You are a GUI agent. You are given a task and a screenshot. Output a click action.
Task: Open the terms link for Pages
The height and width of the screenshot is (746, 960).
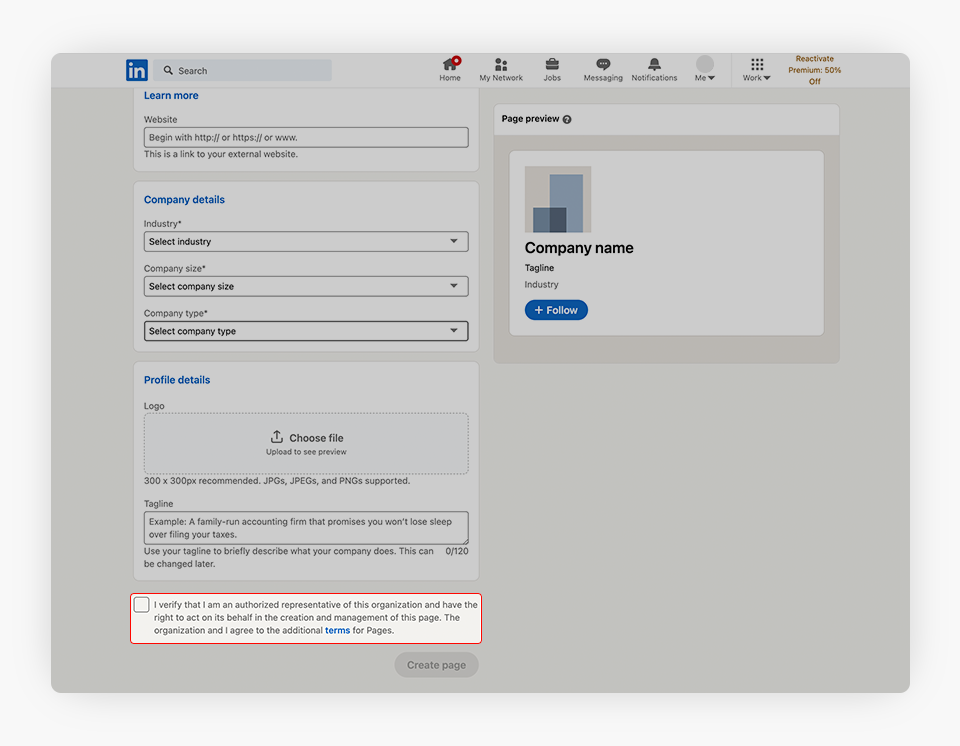[x=337, y=631]
